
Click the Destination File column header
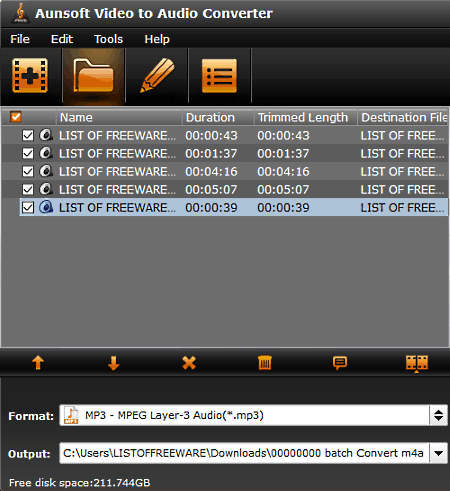click(403, 117)
